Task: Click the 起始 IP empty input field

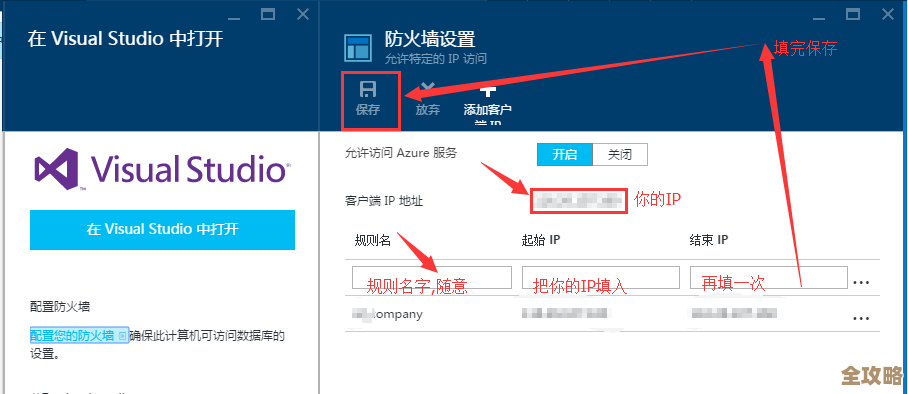Action: coord(601,278)
